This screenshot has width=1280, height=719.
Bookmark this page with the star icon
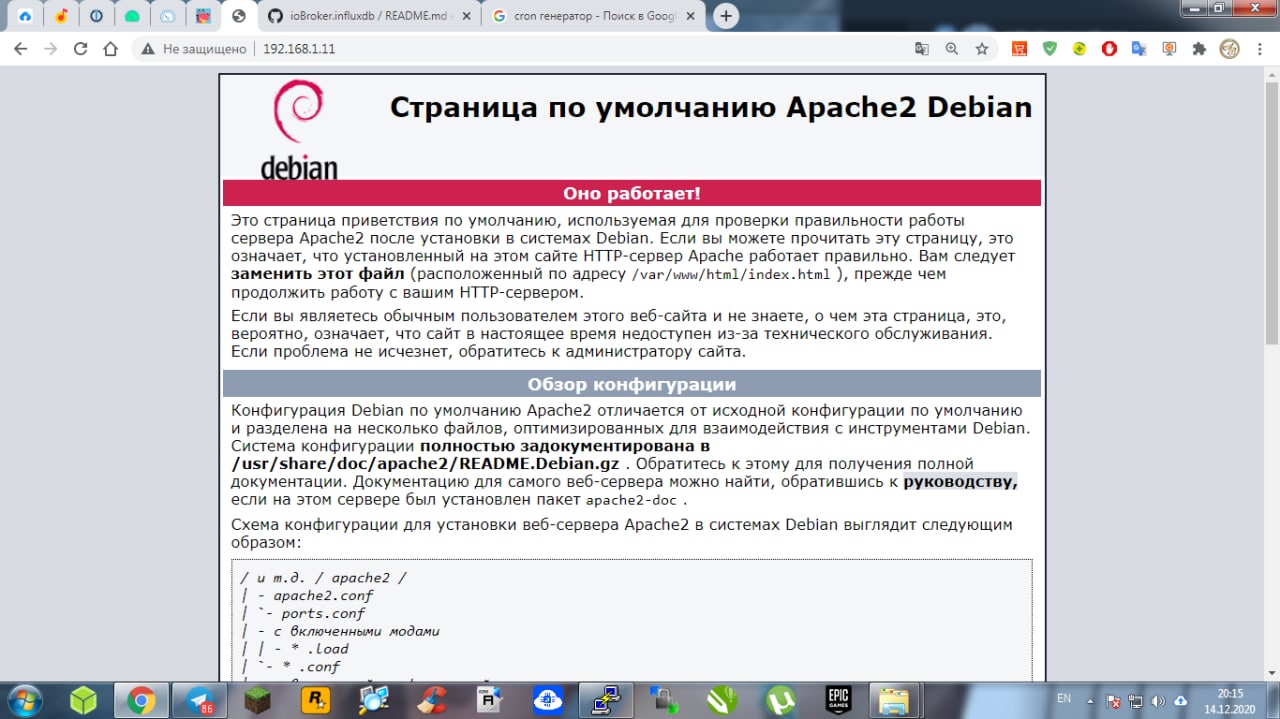click(x=982, y=48)
